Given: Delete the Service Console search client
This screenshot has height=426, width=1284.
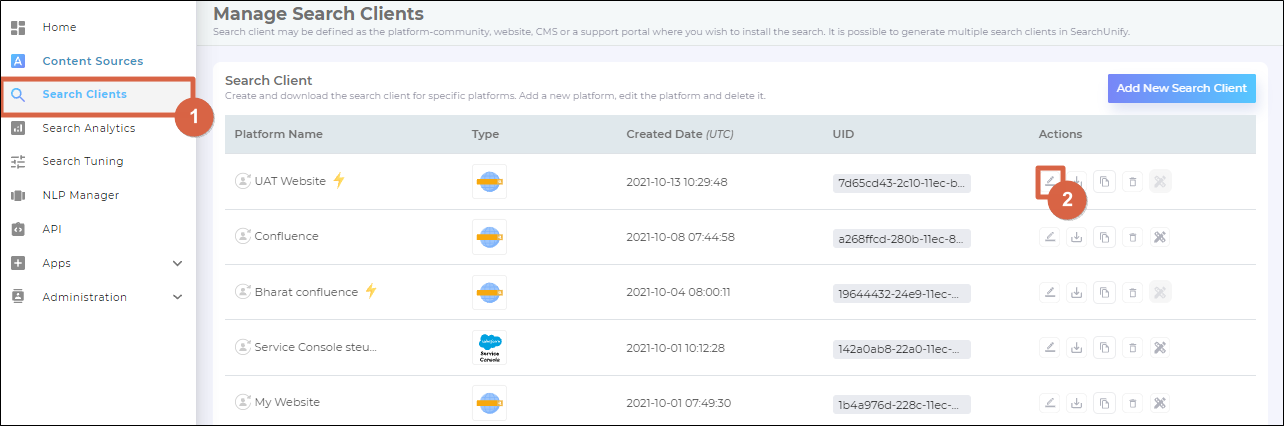Looking at the screenshot, I should click(x=1132, y=348).
